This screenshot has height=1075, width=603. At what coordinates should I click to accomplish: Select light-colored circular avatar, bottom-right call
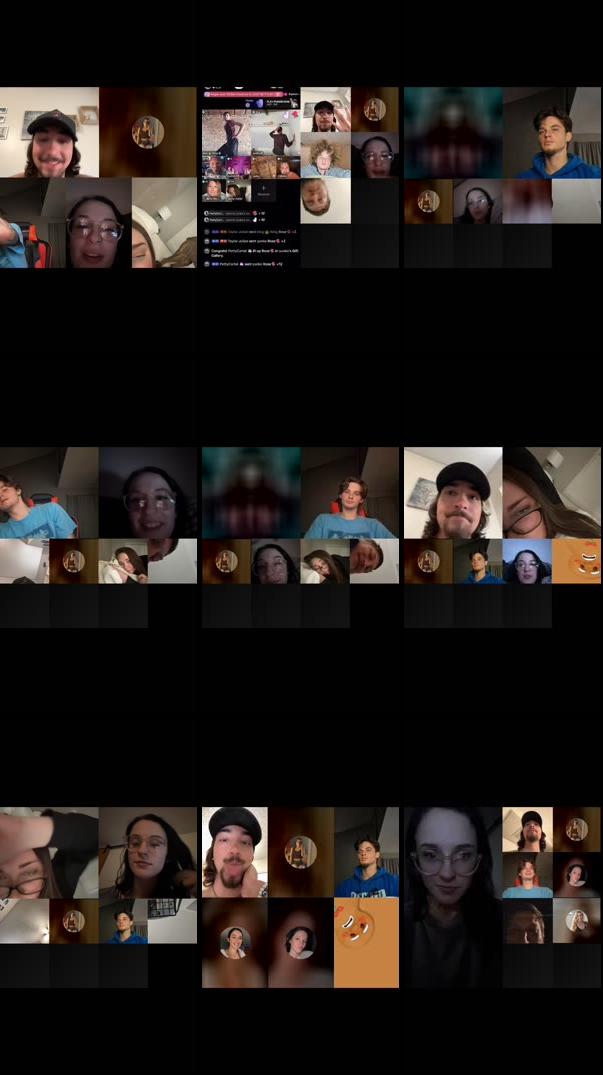(577, 920)
